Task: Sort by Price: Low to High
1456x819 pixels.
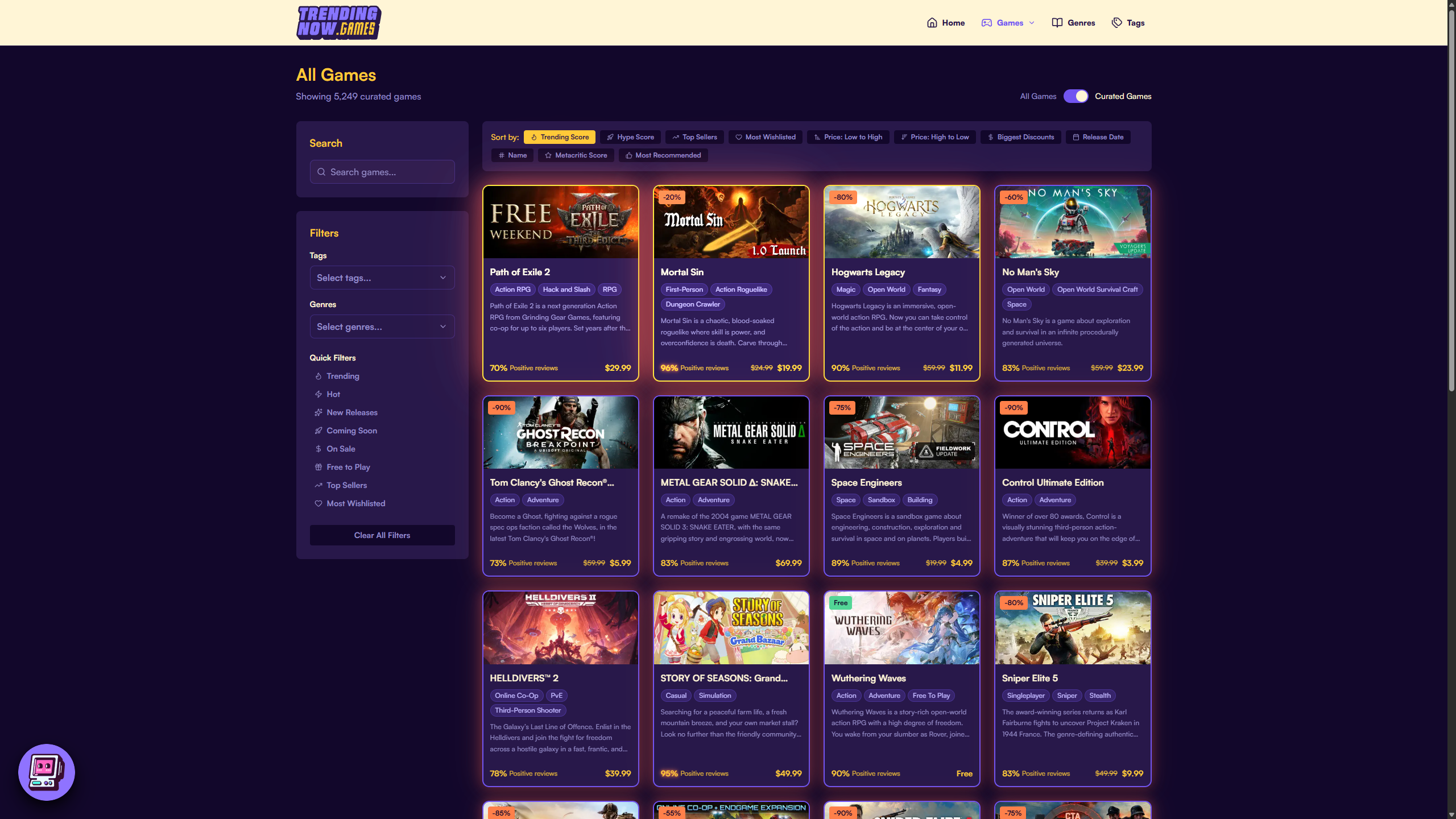Action: point(848,137)
